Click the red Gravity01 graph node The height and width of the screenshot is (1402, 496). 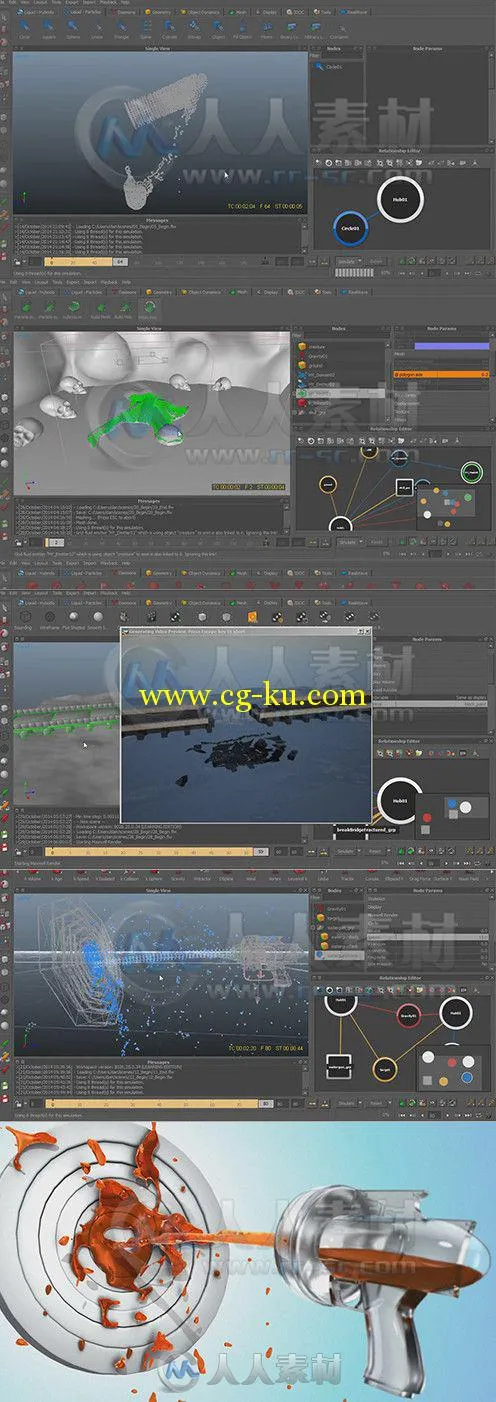coord(408,1015)
